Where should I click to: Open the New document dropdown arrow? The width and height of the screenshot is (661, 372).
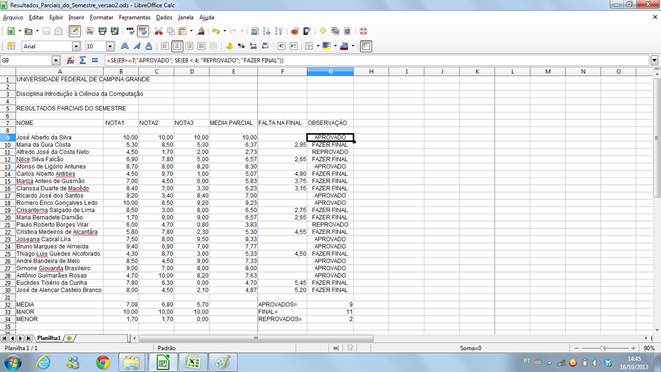pos(20,31)
